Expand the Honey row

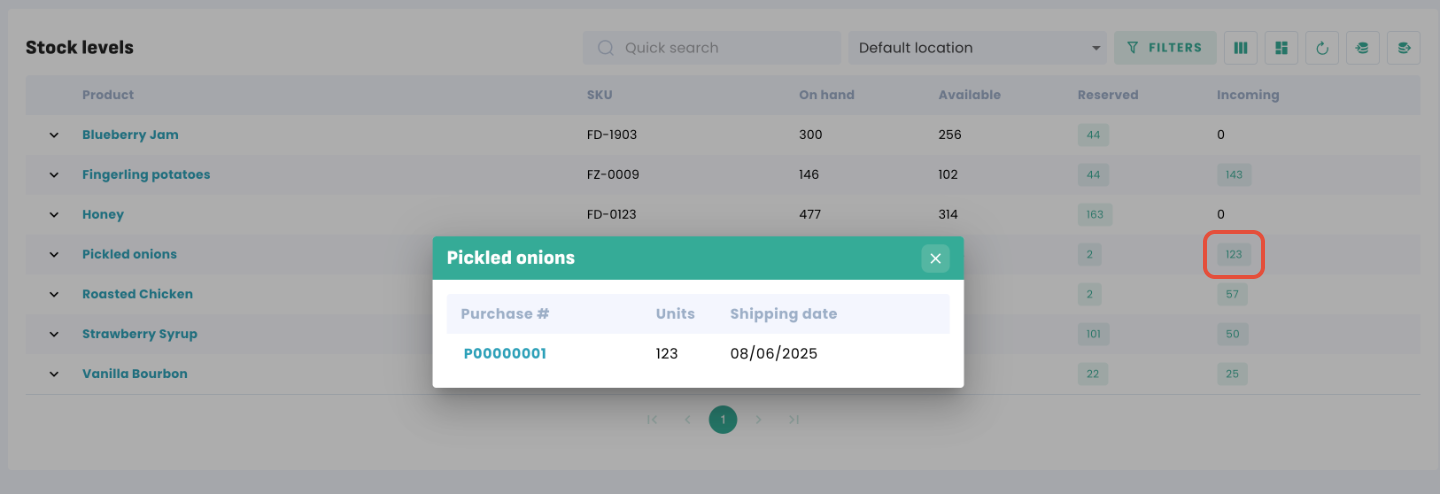(x=54, y=215)
